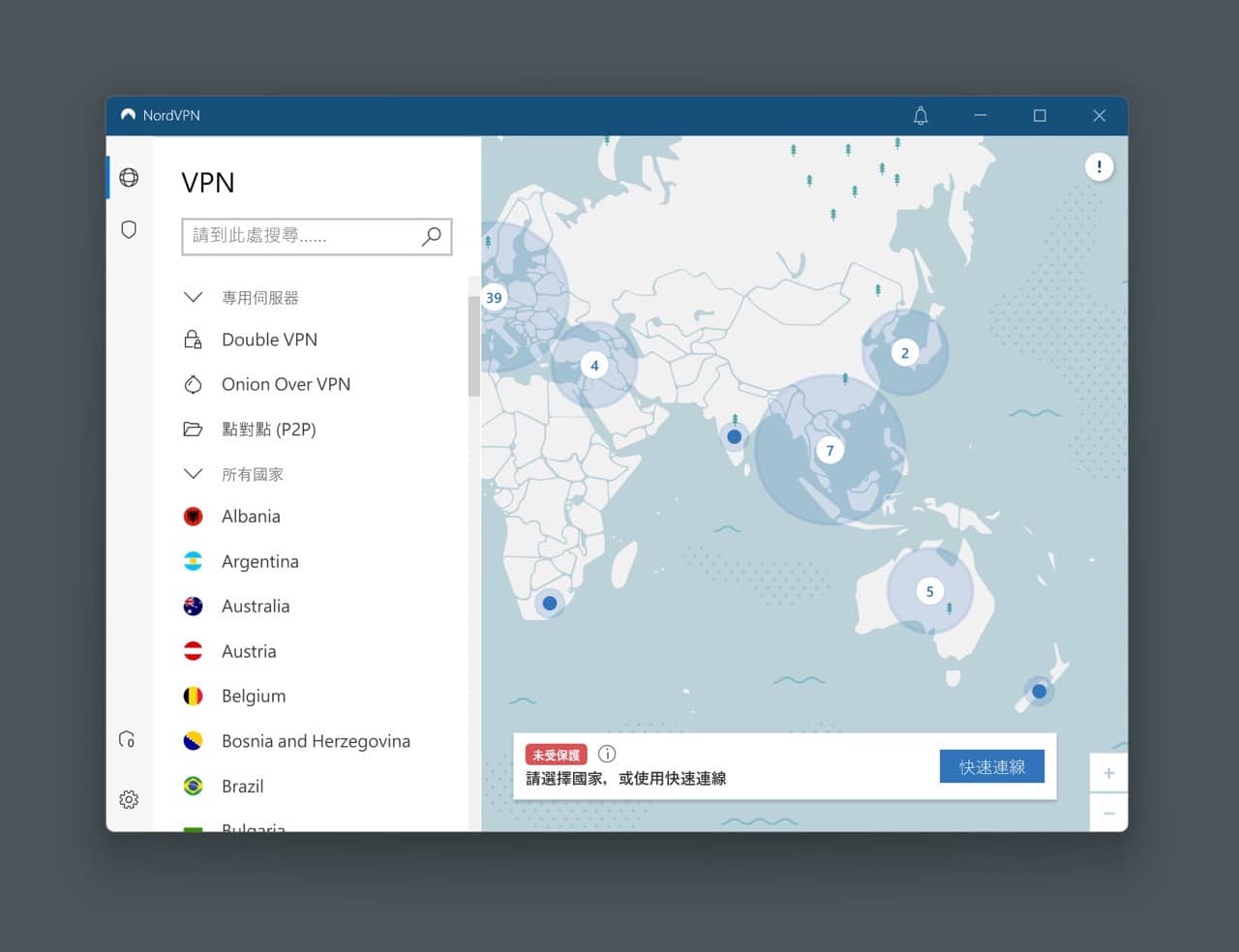Collapse the 專用伺服器 section chevron
Screen dimensions: 1239x952
coord(193,297)
